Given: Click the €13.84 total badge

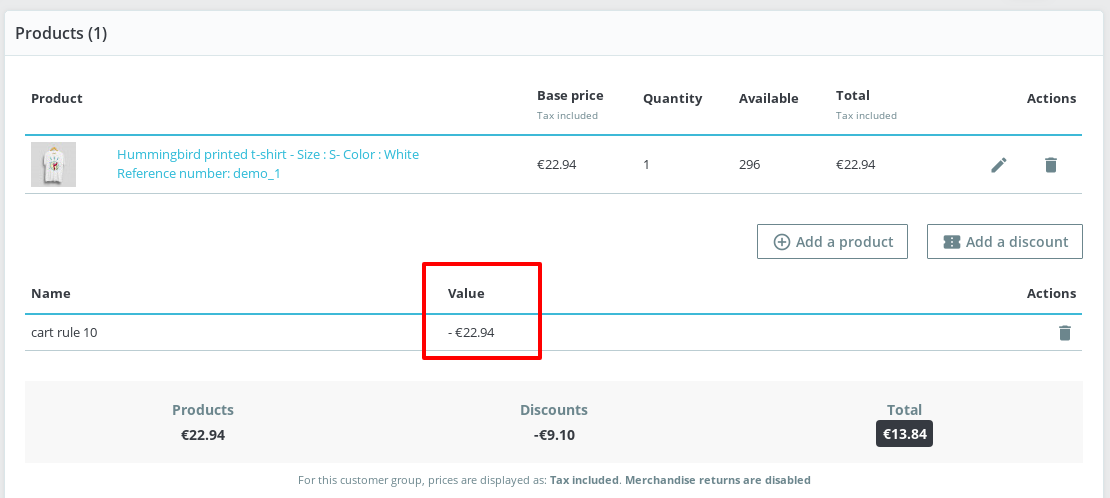Looking at the screenshot, I should (x=904, y=434).
